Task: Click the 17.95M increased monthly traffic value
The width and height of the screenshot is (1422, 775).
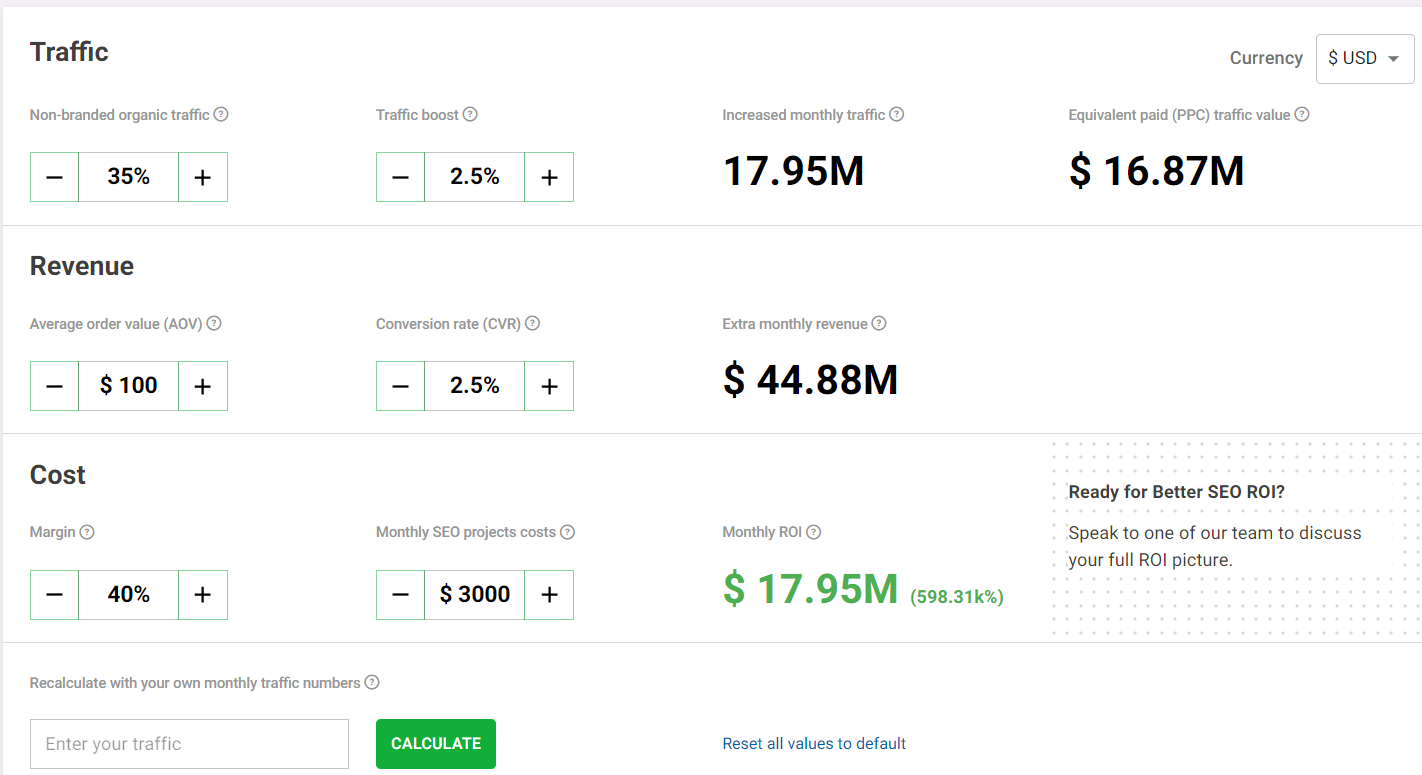Action: point(793,171)
